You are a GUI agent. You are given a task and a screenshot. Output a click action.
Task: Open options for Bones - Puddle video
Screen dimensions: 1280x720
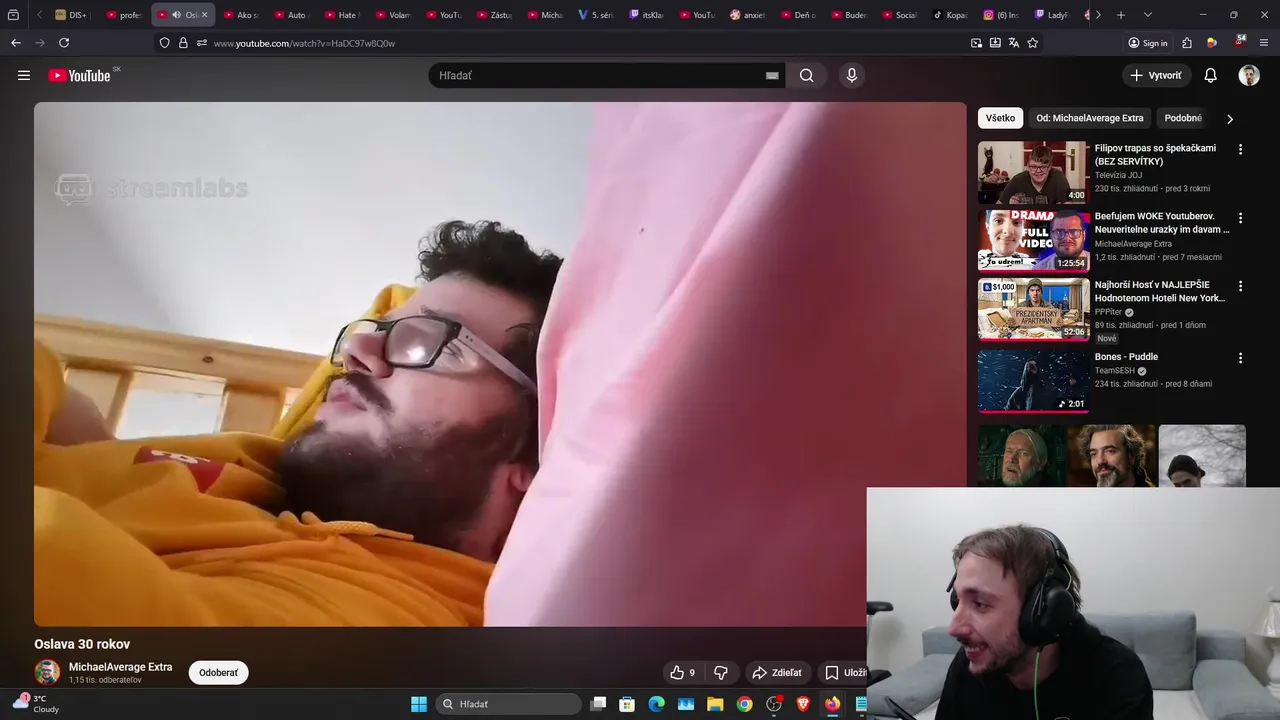pyautogui.click(x=1240, y=358)
